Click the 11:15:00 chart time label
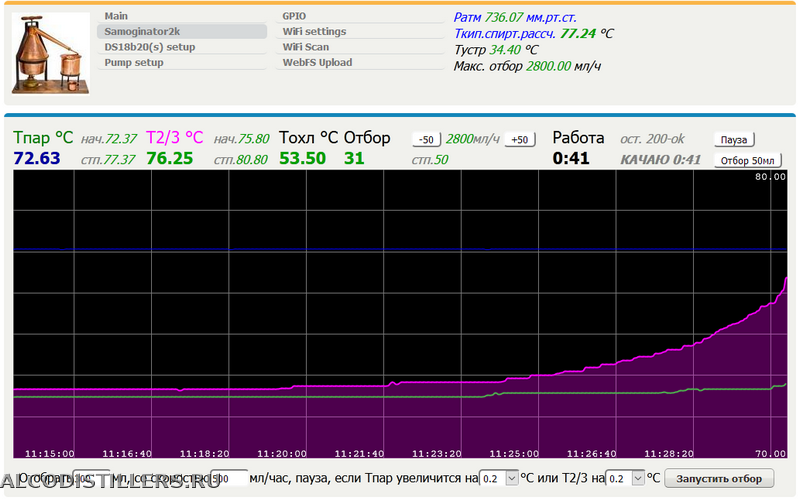Image resolution: width=800 pixels, height=501 pixels. [49, 453]
